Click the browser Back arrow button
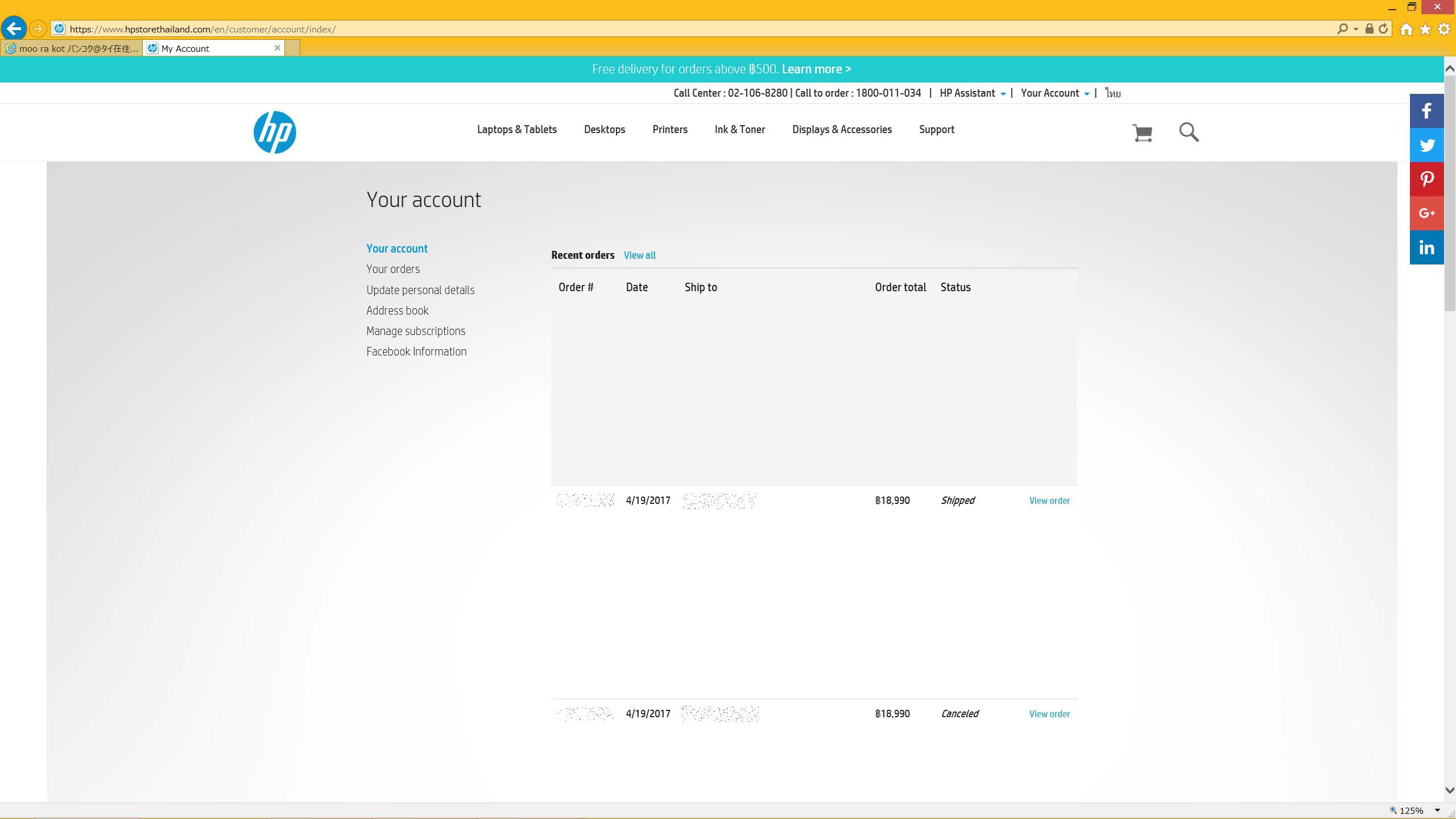The width and height of the screenshot is (1456, 819). click(14, 28)
